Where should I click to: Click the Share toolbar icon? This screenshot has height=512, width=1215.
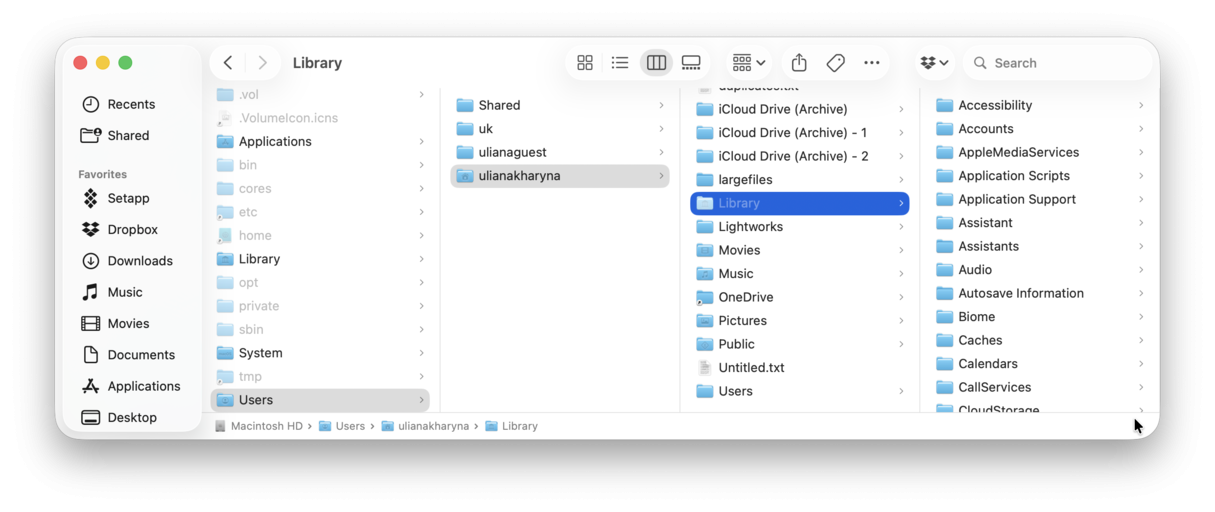pyautogui.click(x=799, y=62)
